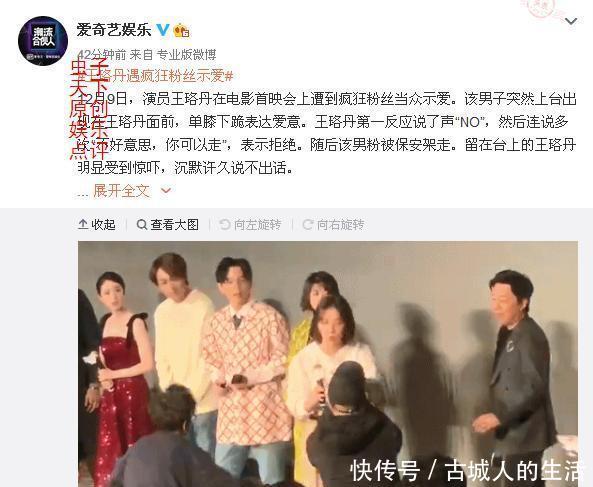
Task: Click the 42分钟前 post timestamp
Action: click(x=101, y=55)
